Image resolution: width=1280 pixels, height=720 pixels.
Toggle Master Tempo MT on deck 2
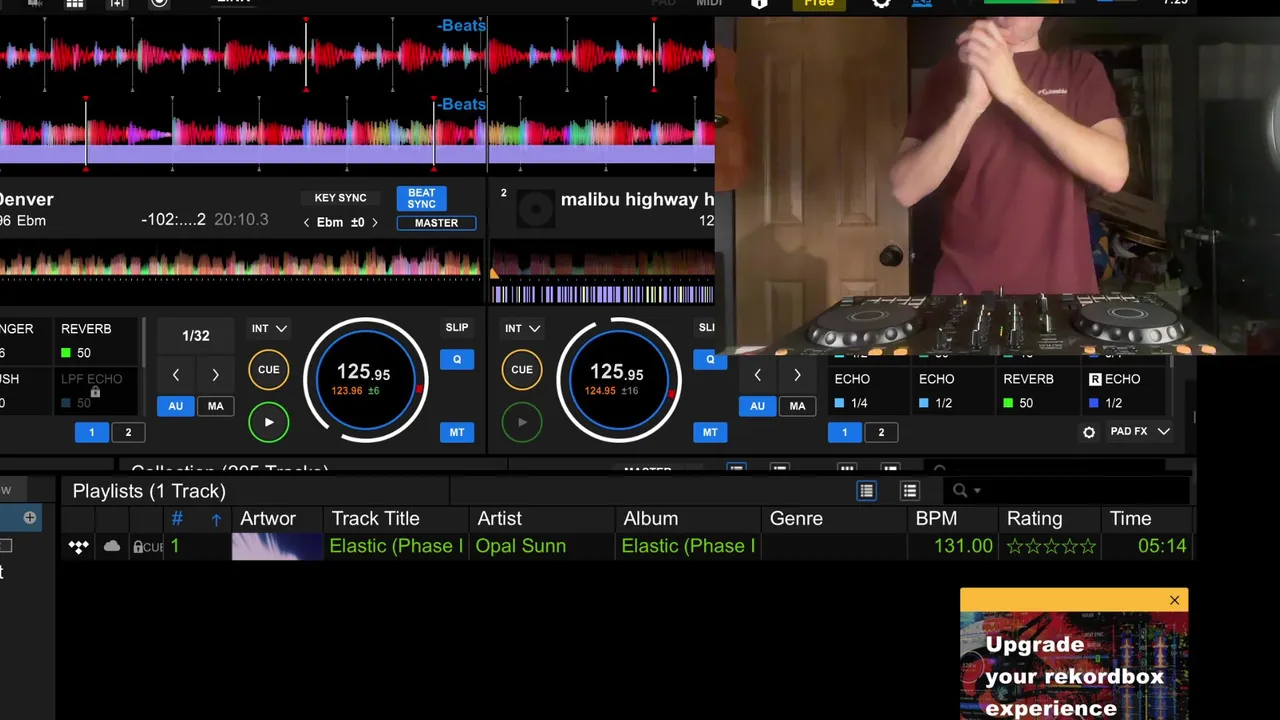[710, 432]
